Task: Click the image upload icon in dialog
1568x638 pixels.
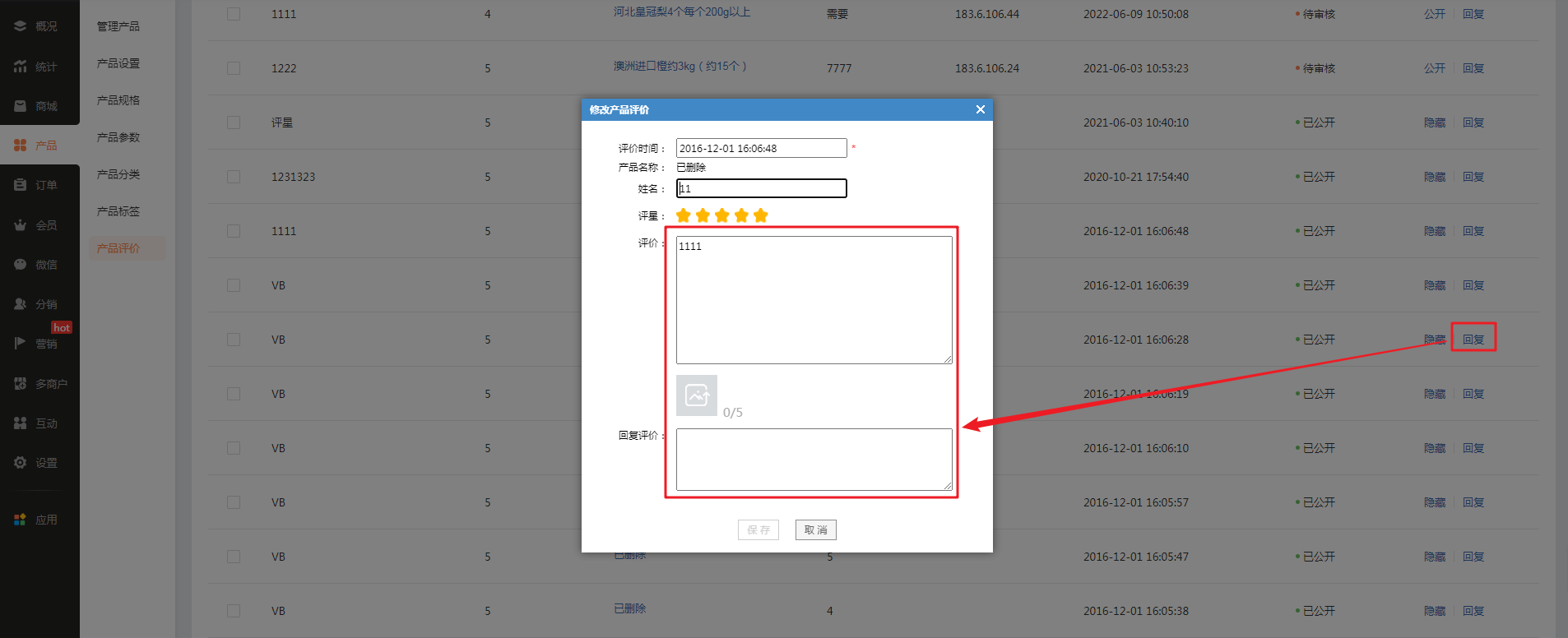Action: 697,395
